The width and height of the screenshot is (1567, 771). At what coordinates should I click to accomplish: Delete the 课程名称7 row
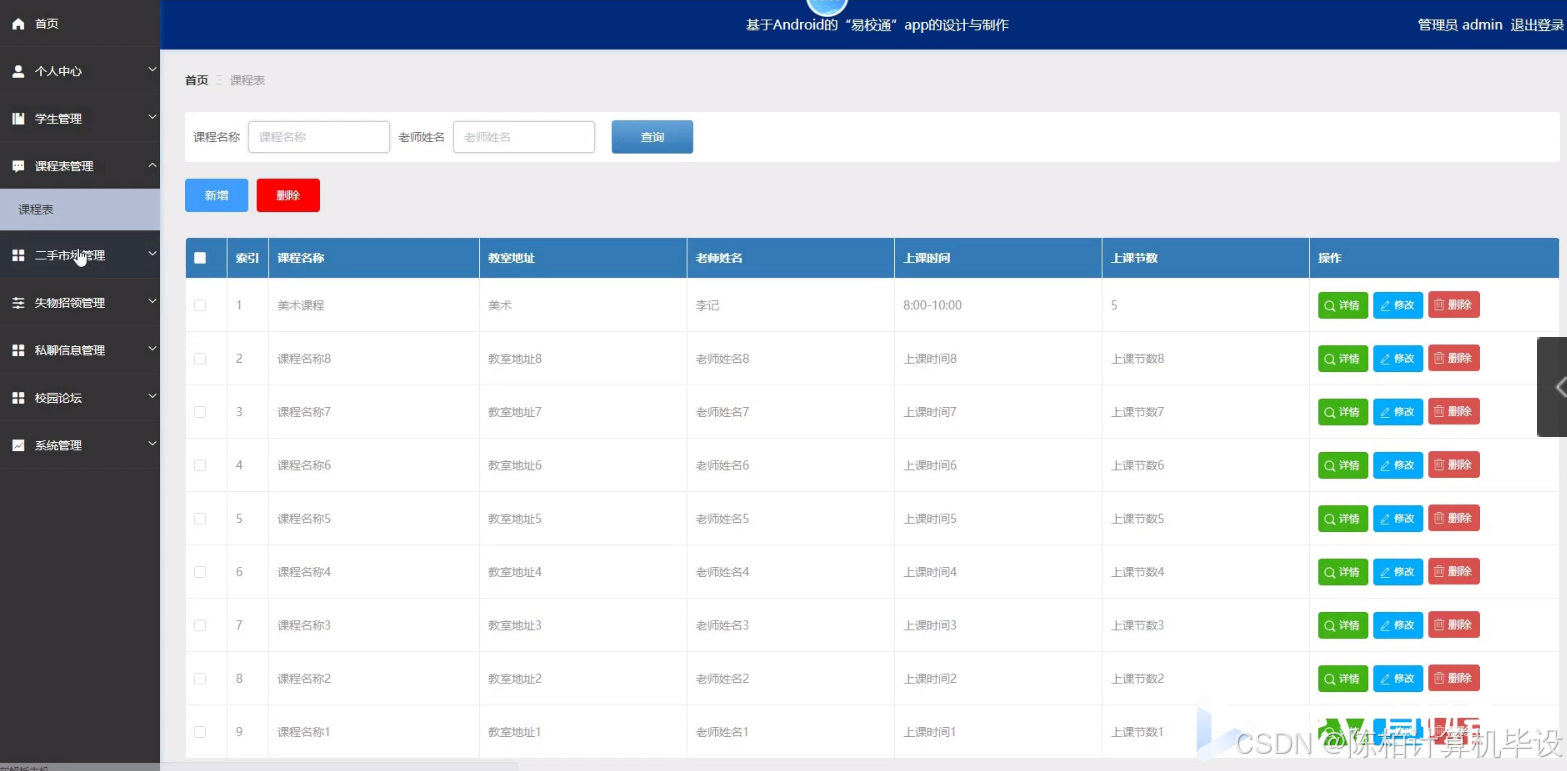click(1454, 411)
